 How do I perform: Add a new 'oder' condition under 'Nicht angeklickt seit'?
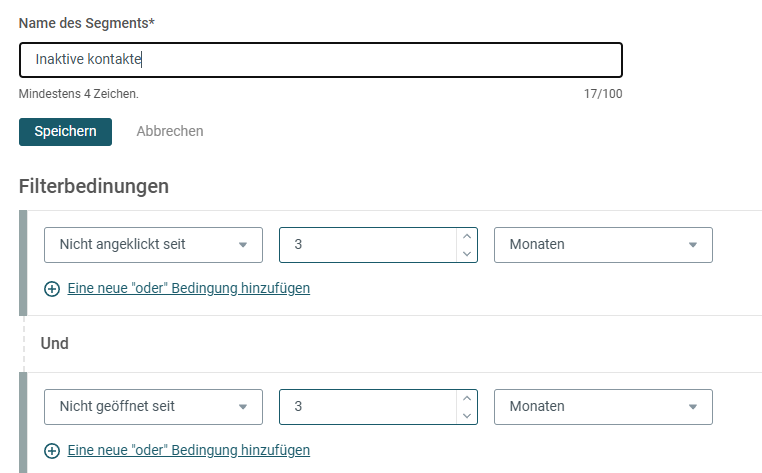[189, 288]
